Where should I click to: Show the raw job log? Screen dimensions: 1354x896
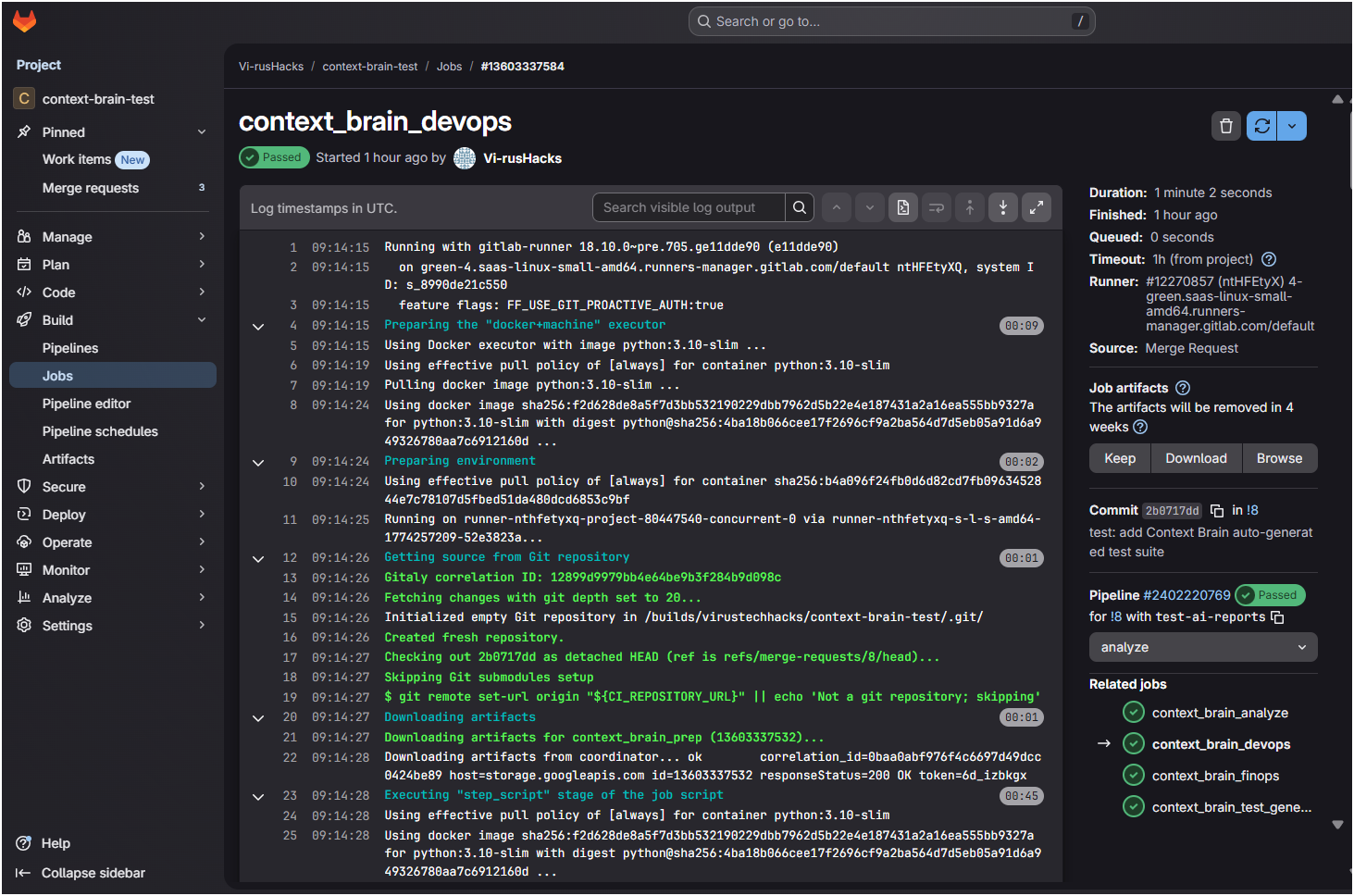[x=902, y=207]
